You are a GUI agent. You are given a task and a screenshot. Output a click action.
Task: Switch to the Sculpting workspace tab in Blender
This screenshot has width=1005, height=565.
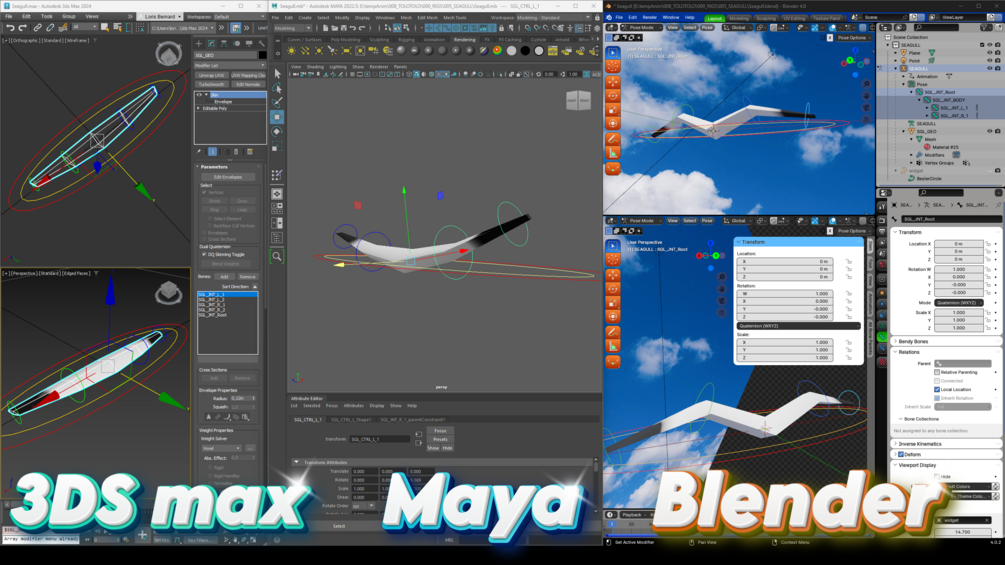coord(766,19)
